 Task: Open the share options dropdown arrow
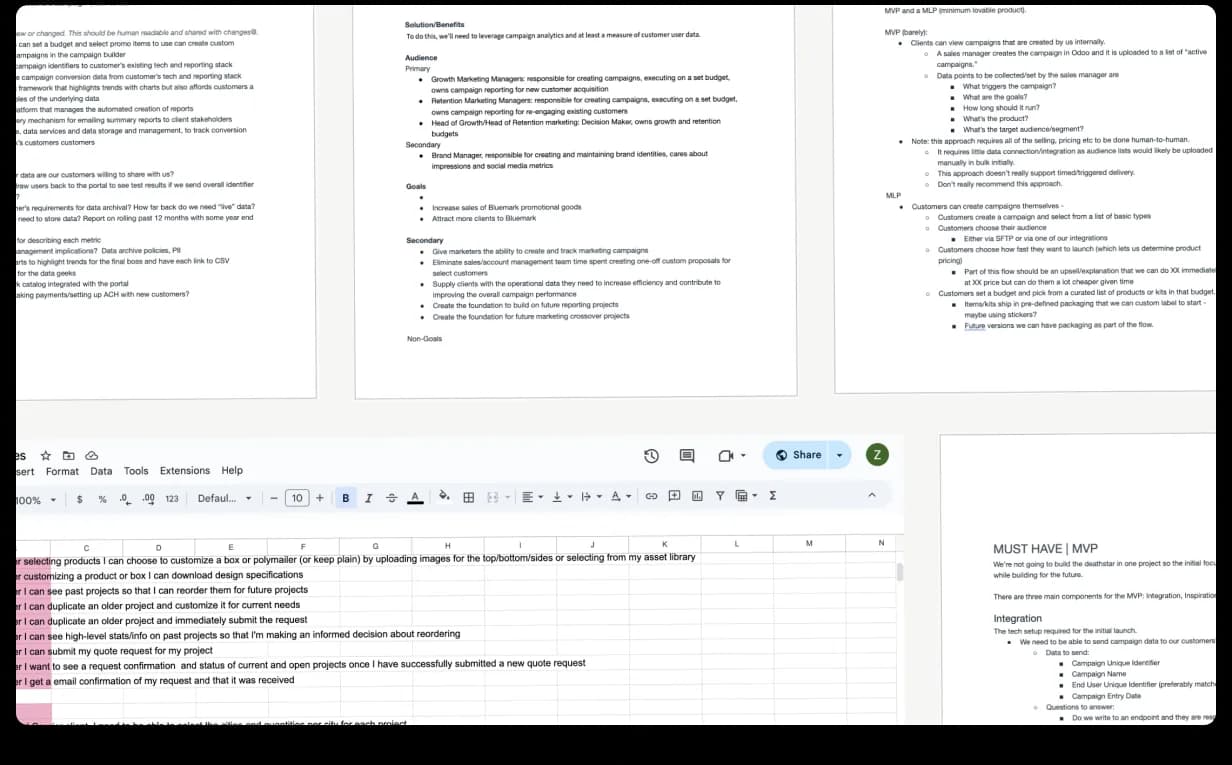click(x=840, y=455)
